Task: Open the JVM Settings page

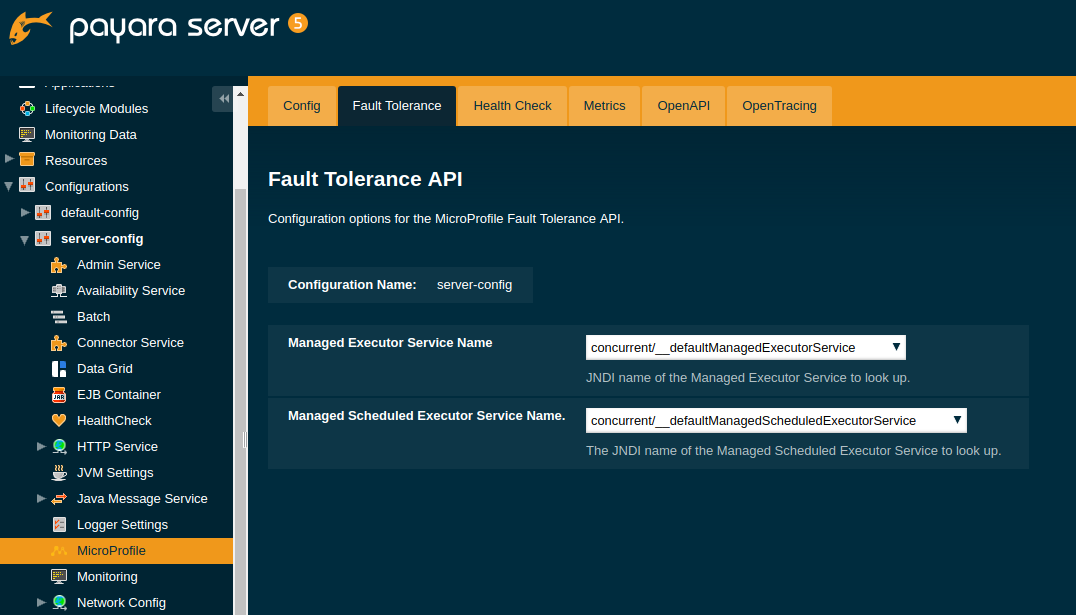Action: pos(115,472)
